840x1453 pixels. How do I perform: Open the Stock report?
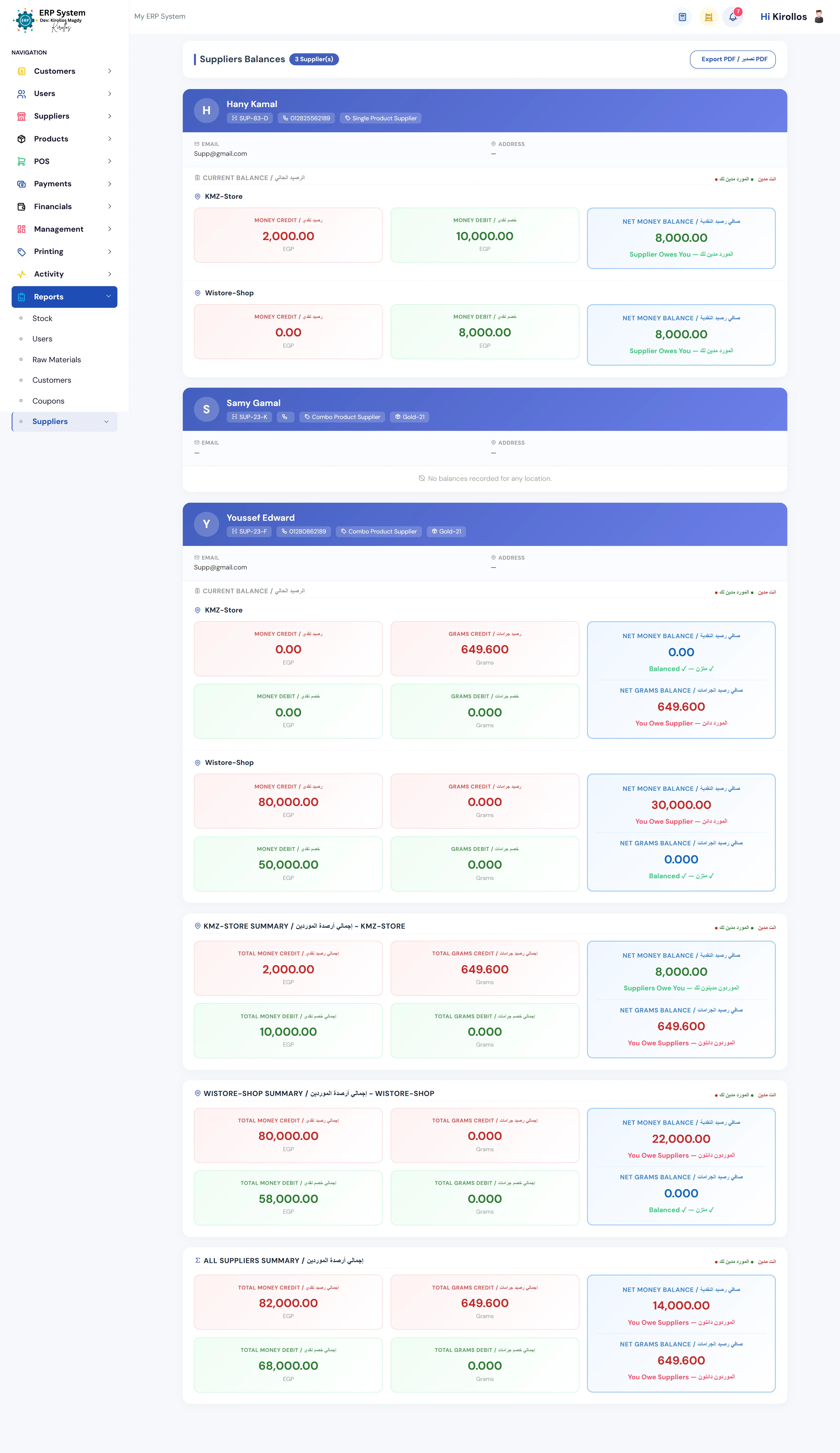click(x=42, y=318)
